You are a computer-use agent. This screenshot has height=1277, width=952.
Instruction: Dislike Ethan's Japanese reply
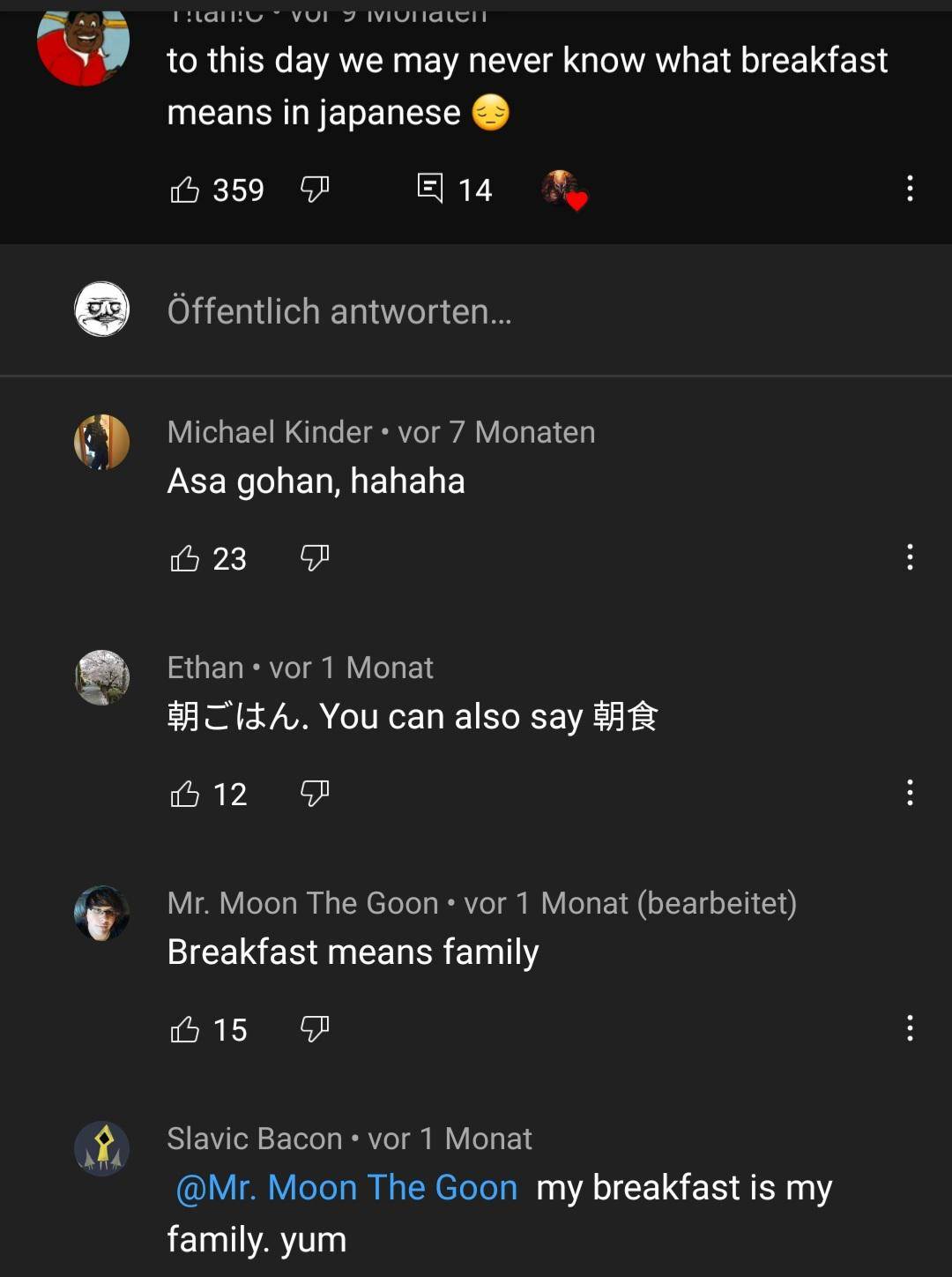pos(315,794)
